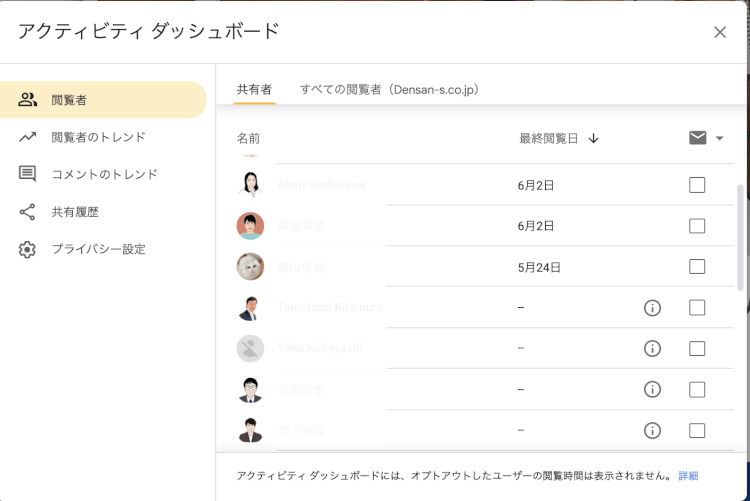Click the 名前 column header
Image resolution: width=750 pixels, height=501 pixels.
click(x=248, y=139)
